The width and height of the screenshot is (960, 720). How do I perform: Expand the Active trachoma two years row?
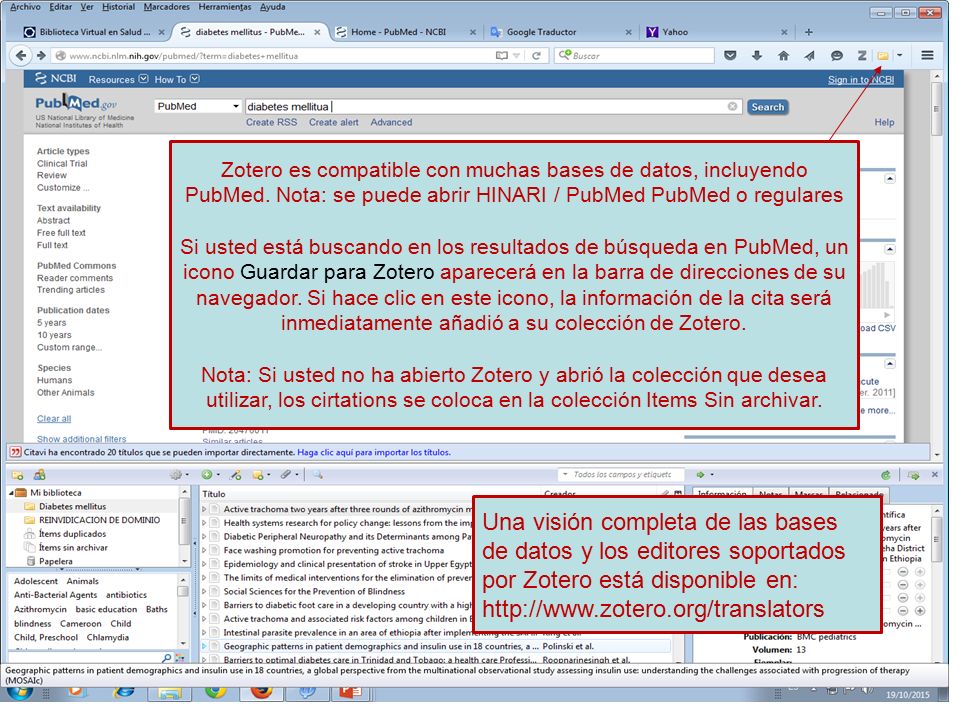(x=204, y=509)
